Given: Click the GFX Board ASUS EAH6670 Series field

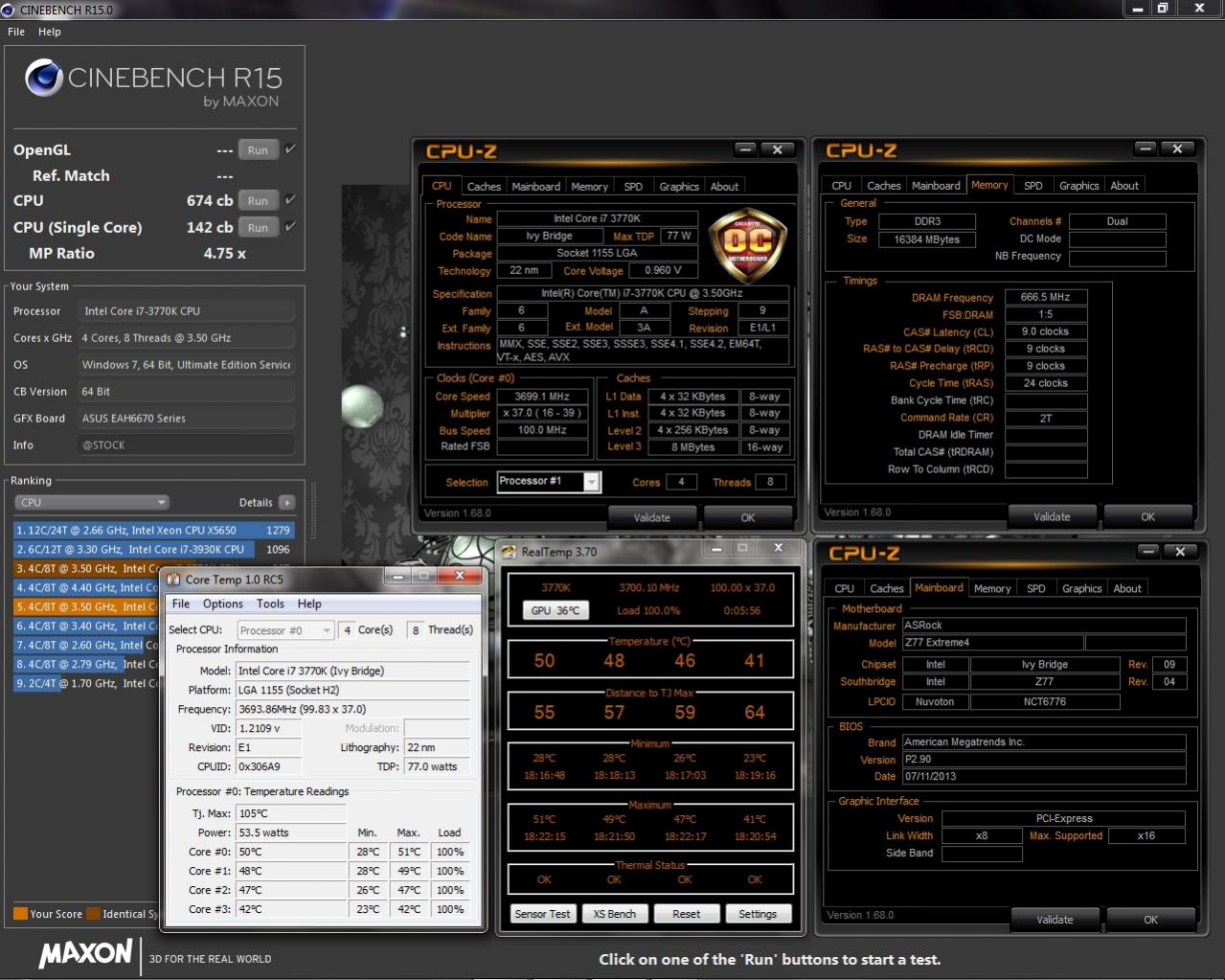Looking at the screenshot, I should pos(186,419).
